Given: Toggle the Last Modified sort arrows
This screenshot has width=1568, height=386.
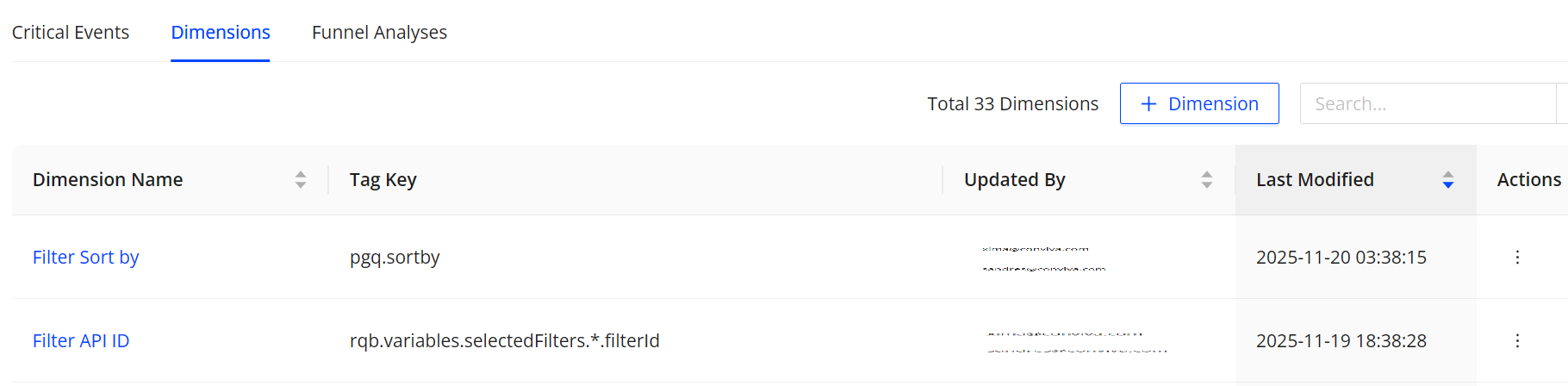Looking at the screenshot, I should [1448, 179].
